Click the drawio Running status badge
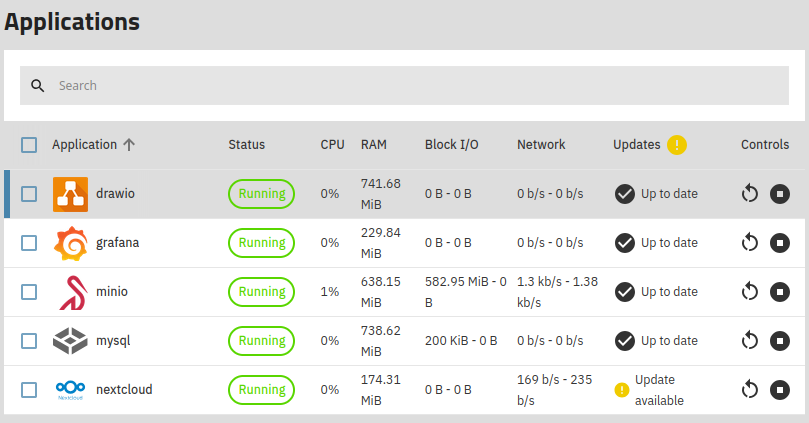Viewport: 809px width, 423px height. (x=262, y=194)
